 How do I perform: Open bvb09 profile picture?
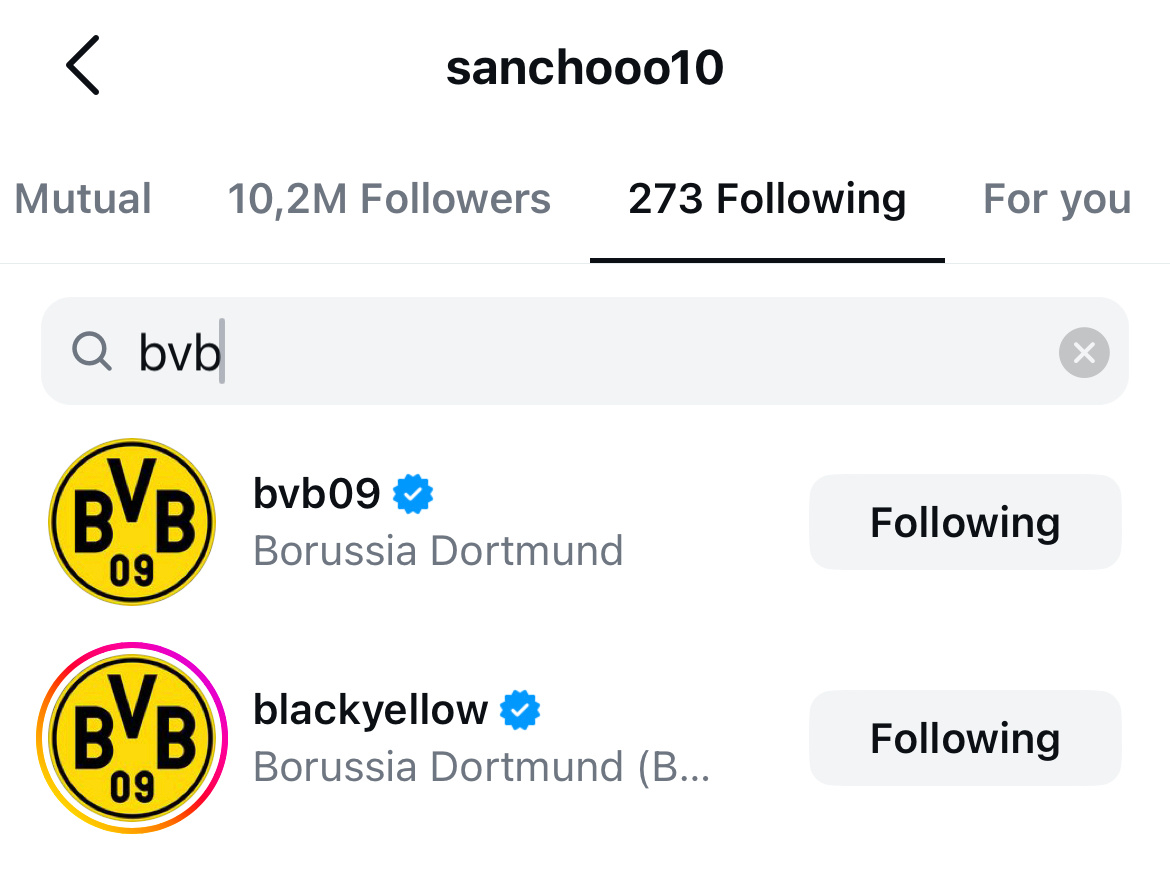pyautogui.click(x=132, y=522)
